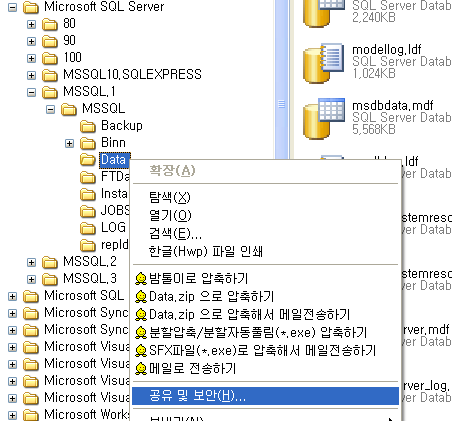Viewport: 452px width, 421px height.
Task: Select the MSSQL.1 folder icon
Action: pyautogui.click(x=50, y=92)
